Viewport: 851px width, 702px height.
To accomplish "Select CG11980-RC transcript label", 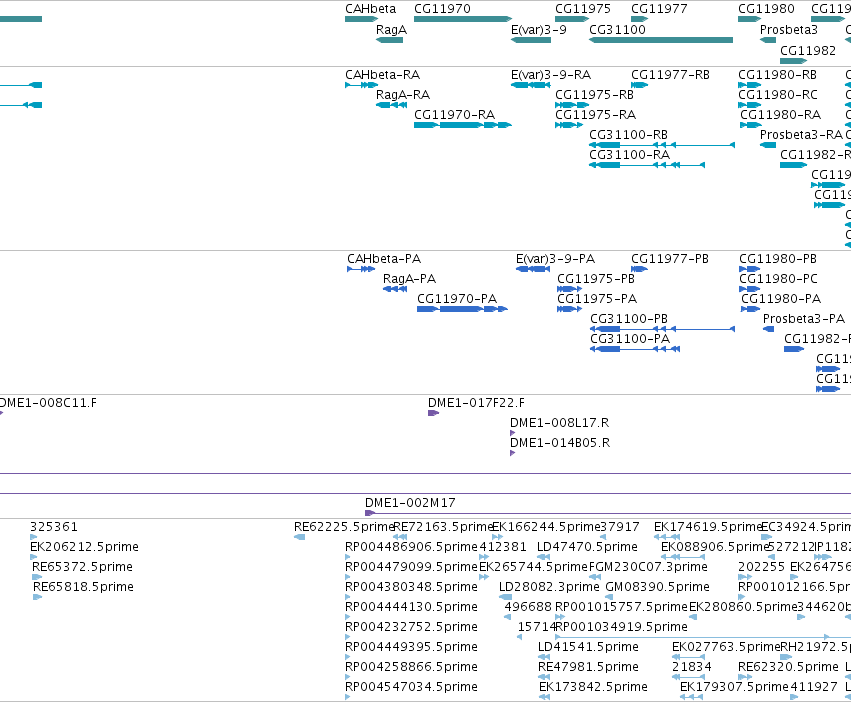I will 777,94.
